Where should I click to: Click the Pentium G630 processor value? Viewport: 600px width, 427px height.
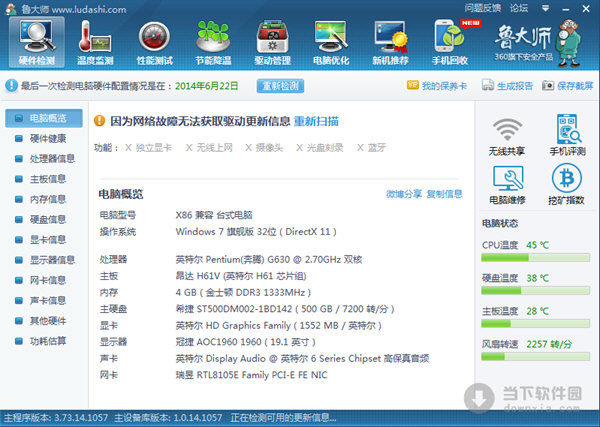(x=269, y=260)
